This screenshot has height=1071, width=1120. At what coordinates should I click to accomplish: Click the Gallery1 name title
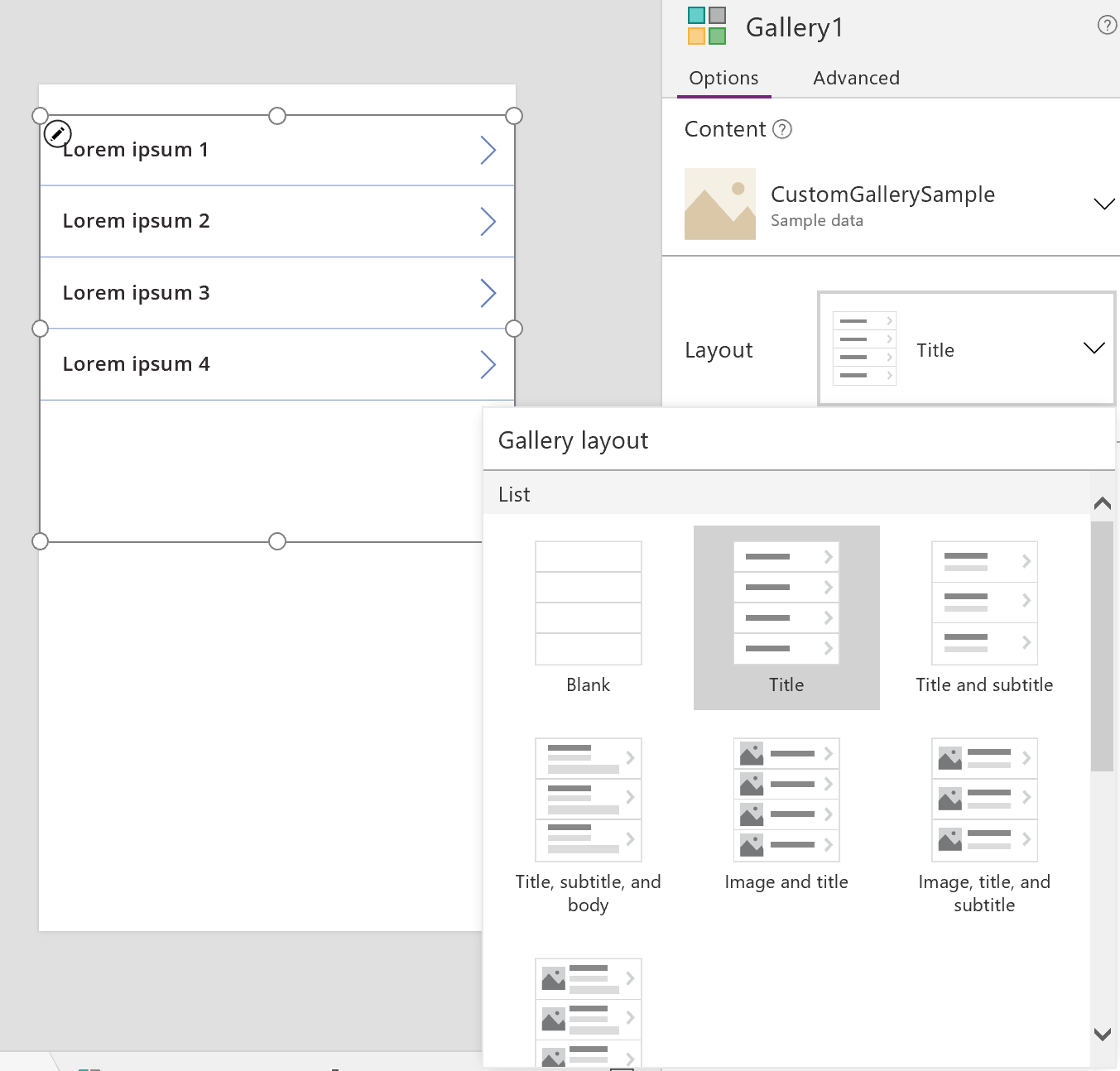[795, 27]
